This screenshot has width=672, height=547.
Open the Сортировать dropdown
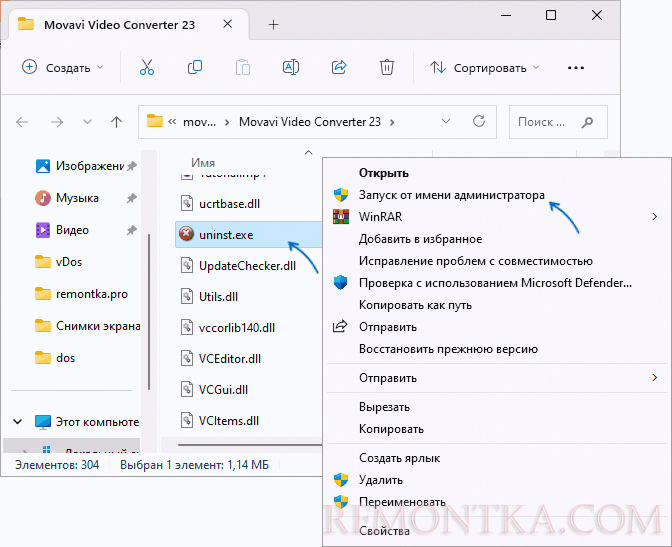[485, 68]
